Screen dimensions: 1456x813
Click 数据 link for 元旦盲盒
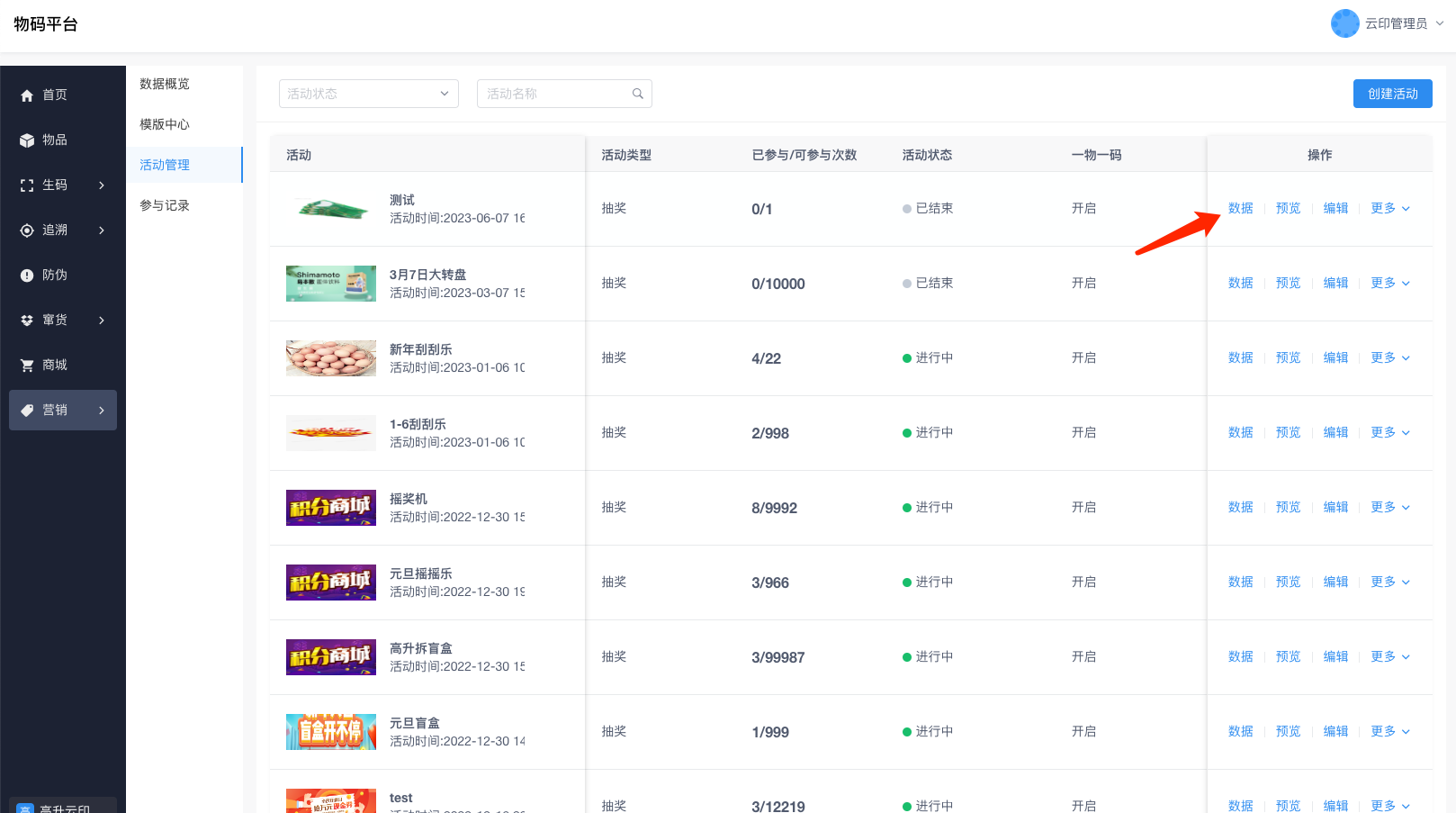coord(1241,731)
